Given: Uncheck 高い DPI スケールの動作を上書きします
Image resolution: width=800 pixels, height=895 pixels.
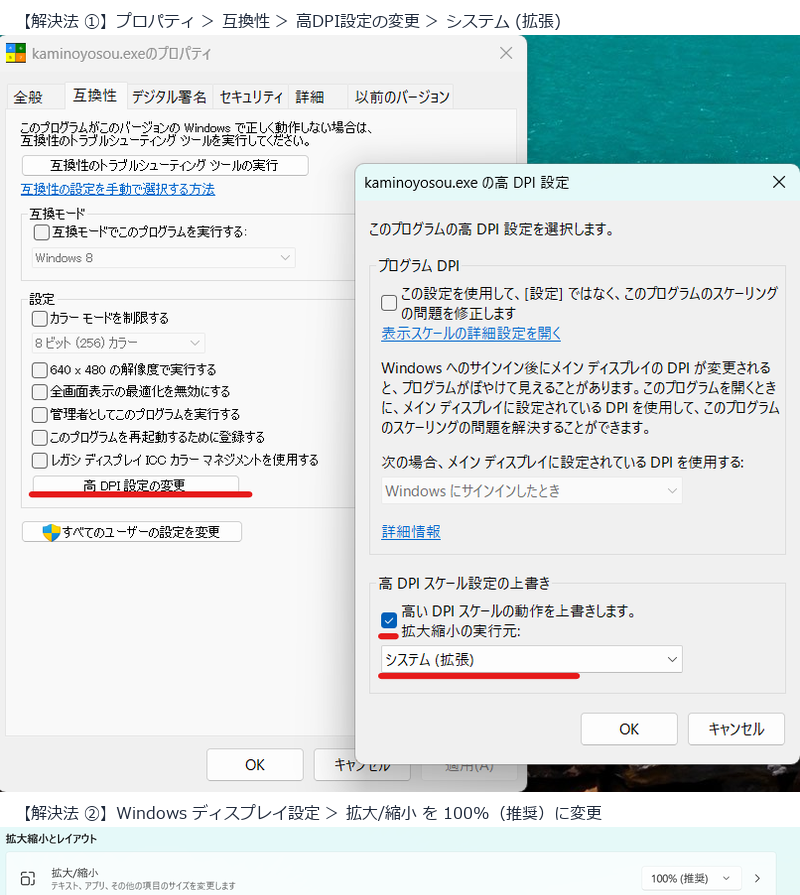Looking at the screenshot, I should (389, 620).
